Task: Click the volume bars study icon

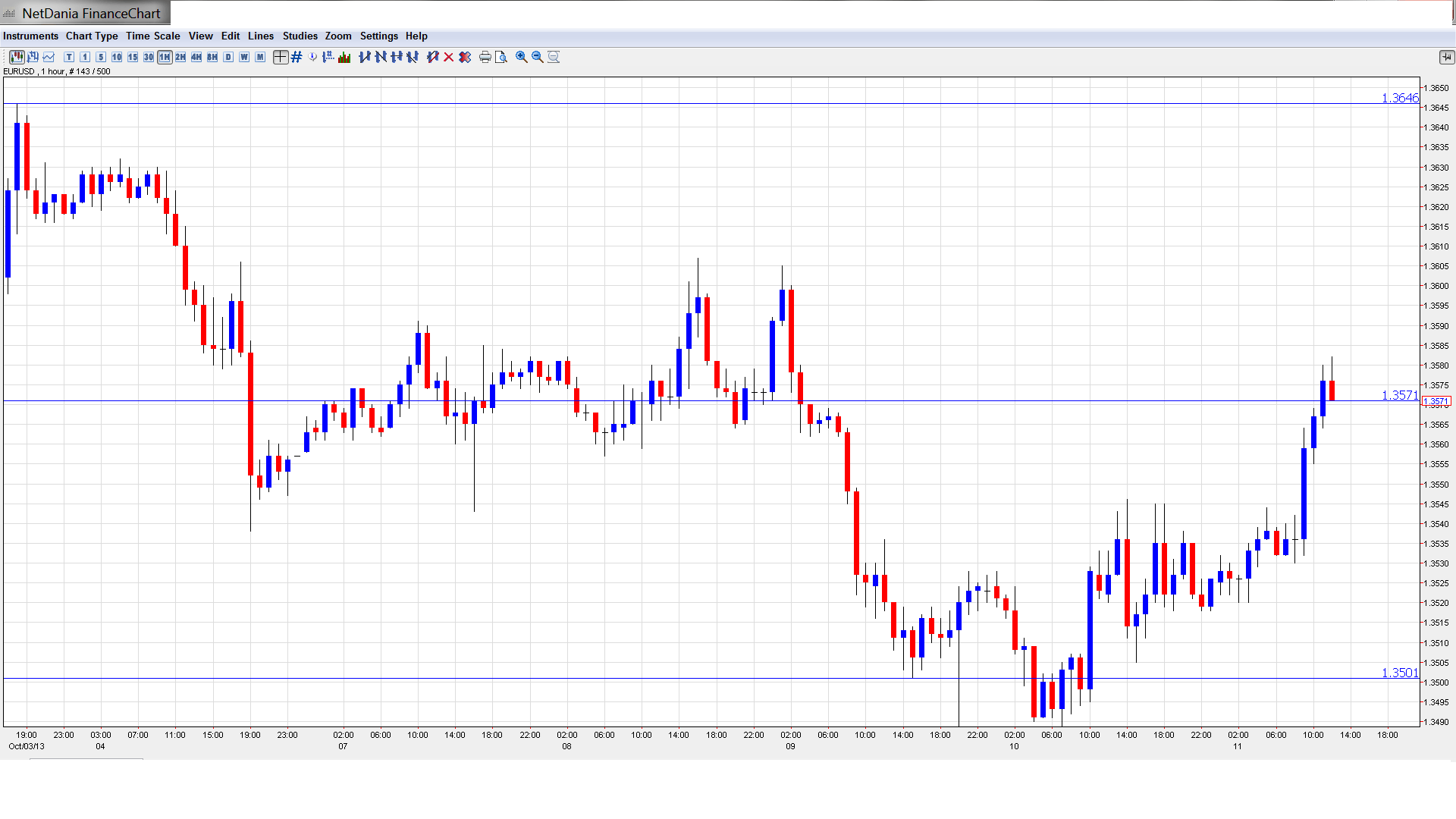Action: (344, 57)
